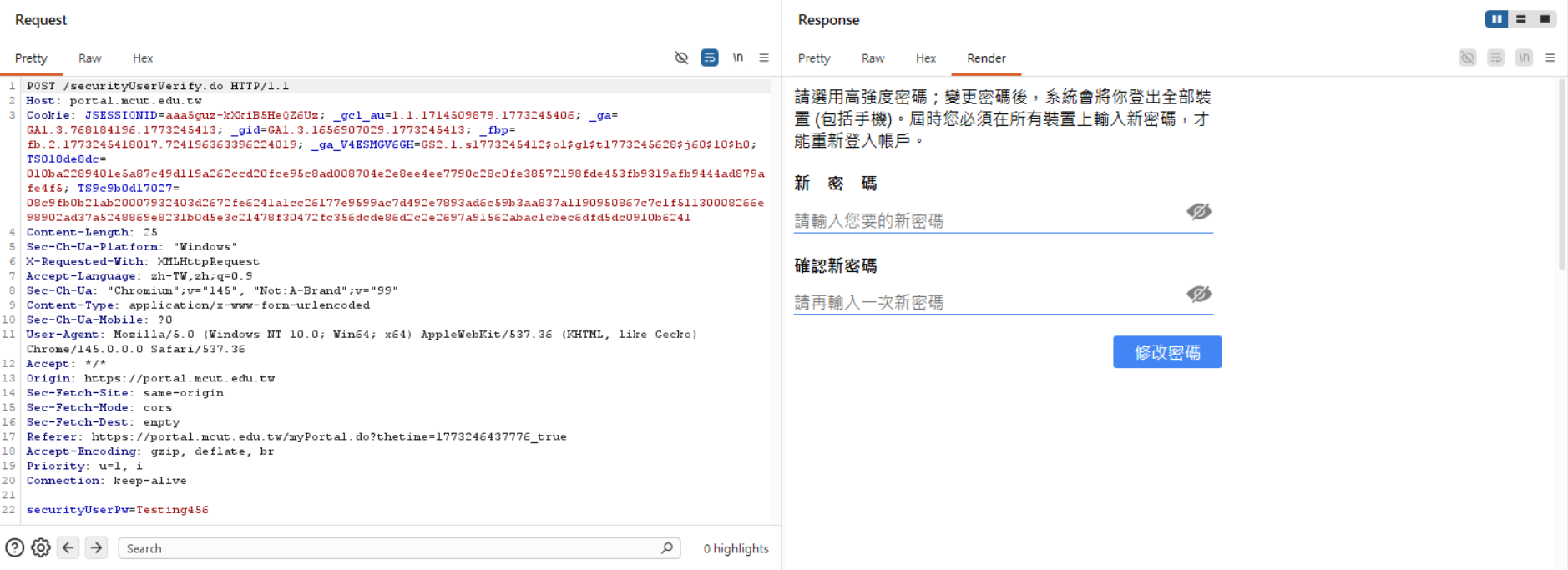Toggle hide non-printable characters in Request panel
The width and height of the screenshot is (1568, 570).
click(681, 58)
